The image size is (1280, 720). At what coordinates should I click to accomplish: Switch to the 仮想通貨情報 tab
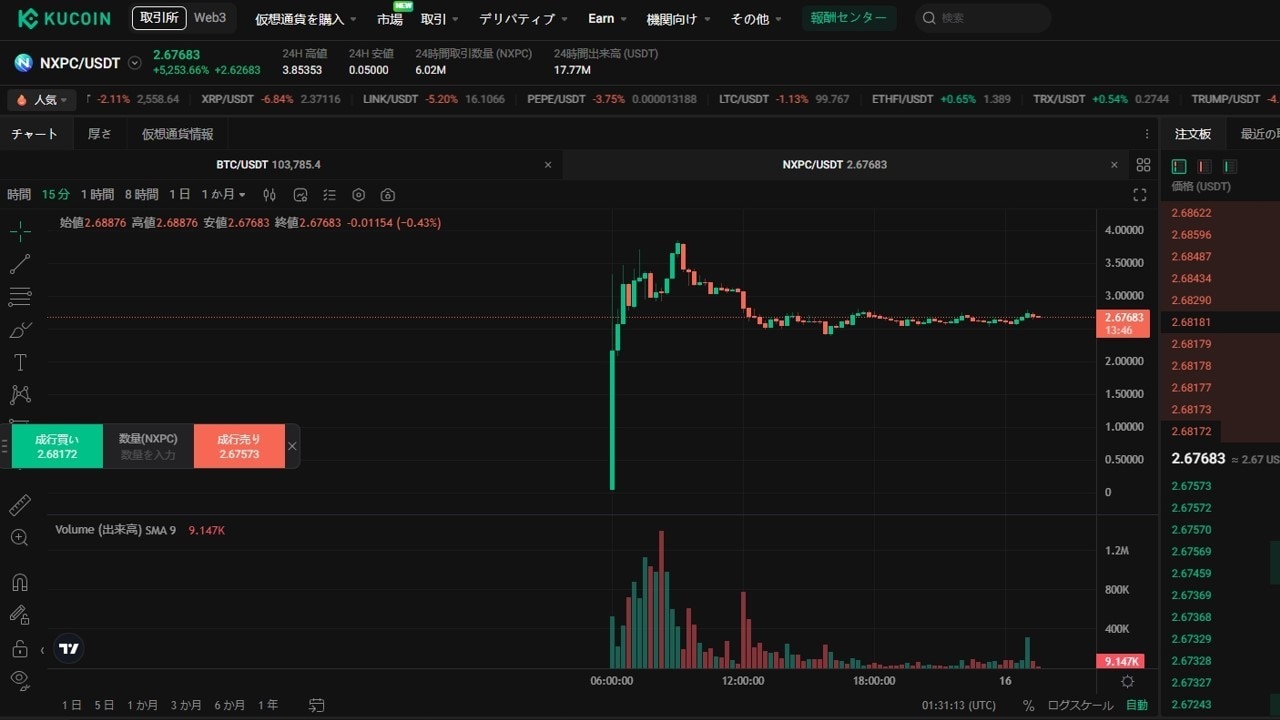coord(177,134)
